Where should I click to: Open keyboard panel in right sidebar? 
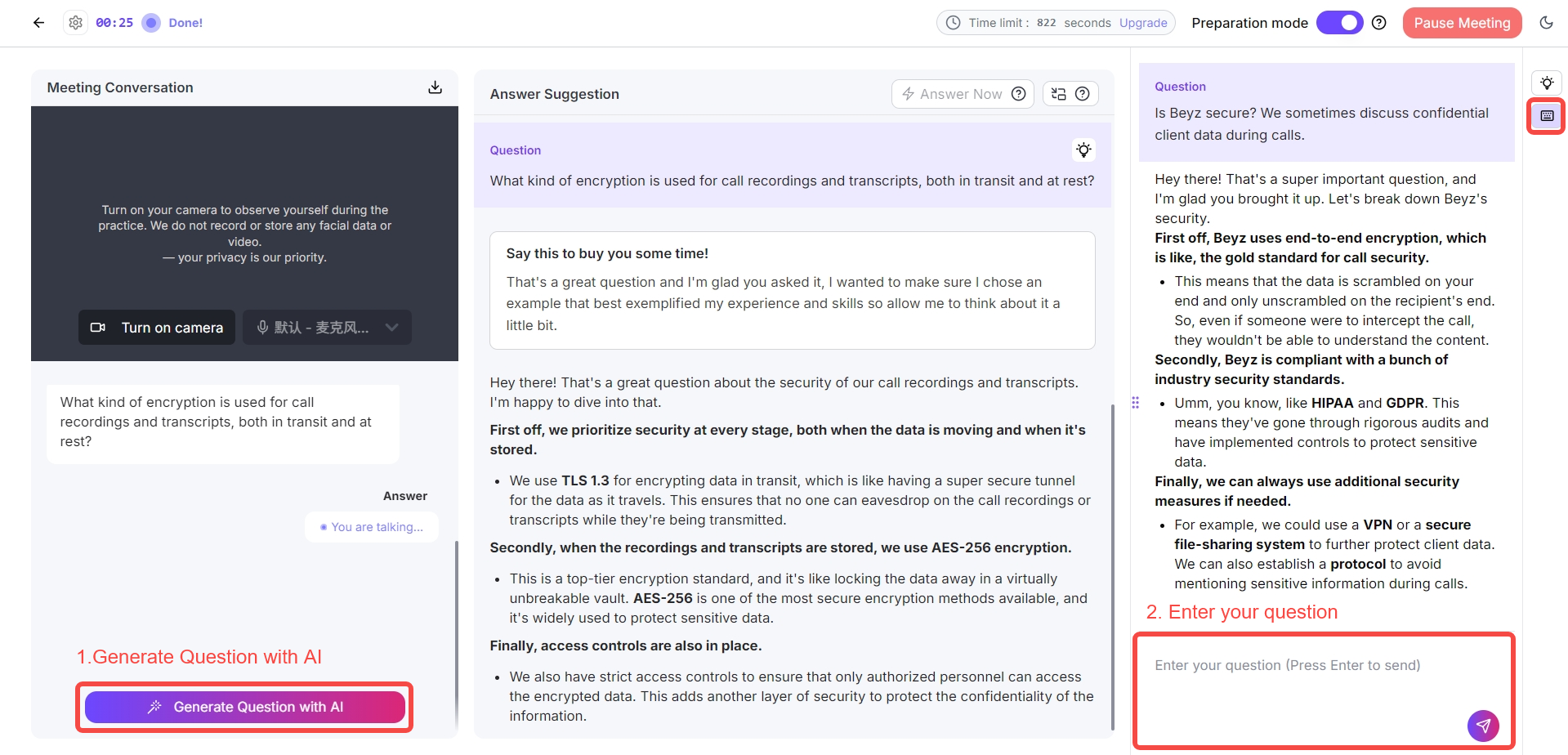(x=1547, y=116)
